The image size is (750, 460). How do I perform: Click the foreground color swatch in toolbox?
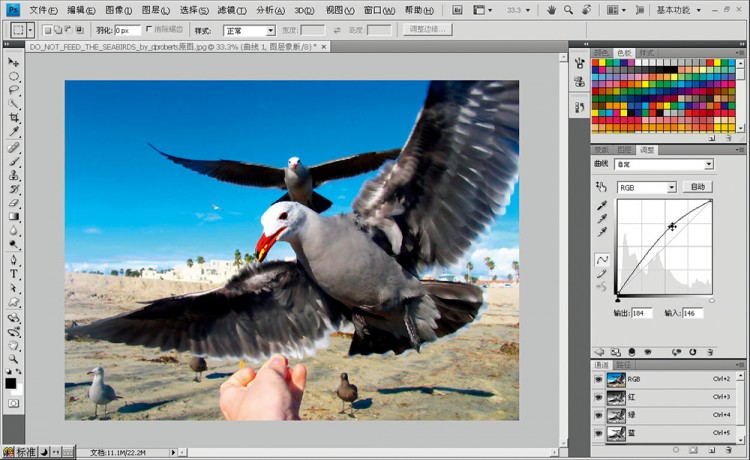(x=11, y=383)
